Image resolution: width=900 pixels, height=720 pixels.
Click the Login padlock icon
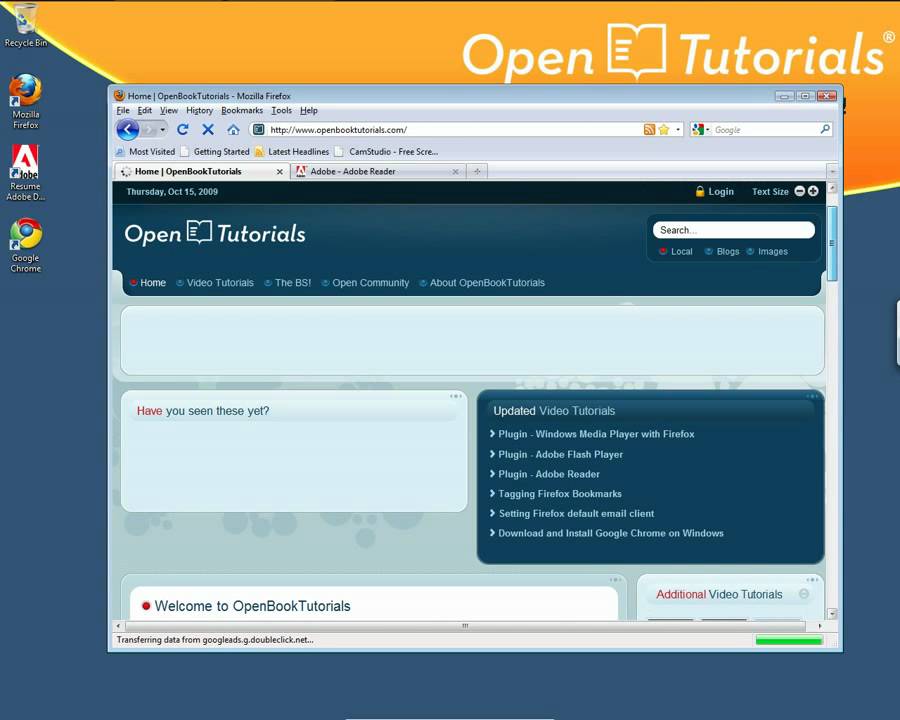(700, 191)
